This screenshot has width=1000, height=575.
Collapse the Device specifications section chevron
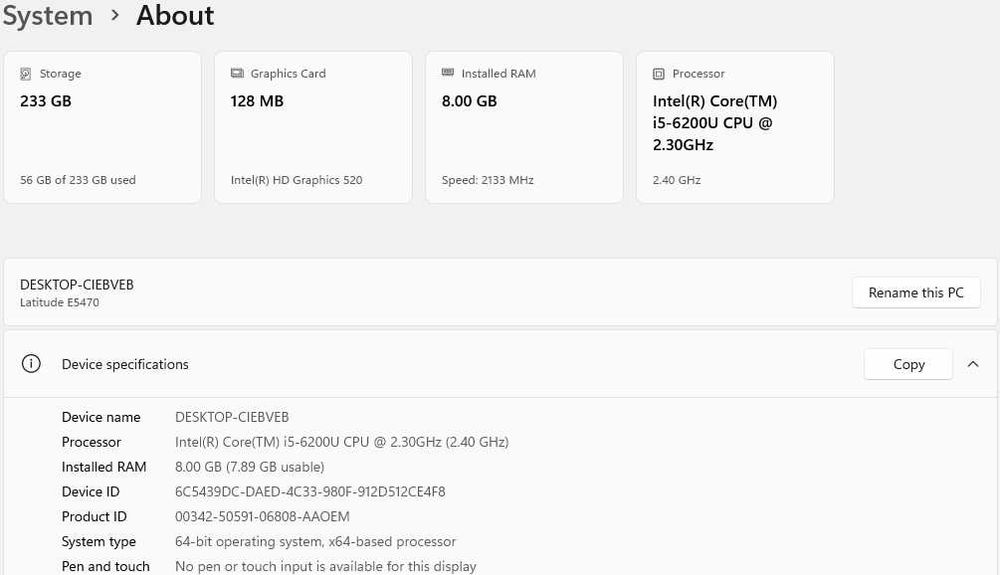point(973,365)
